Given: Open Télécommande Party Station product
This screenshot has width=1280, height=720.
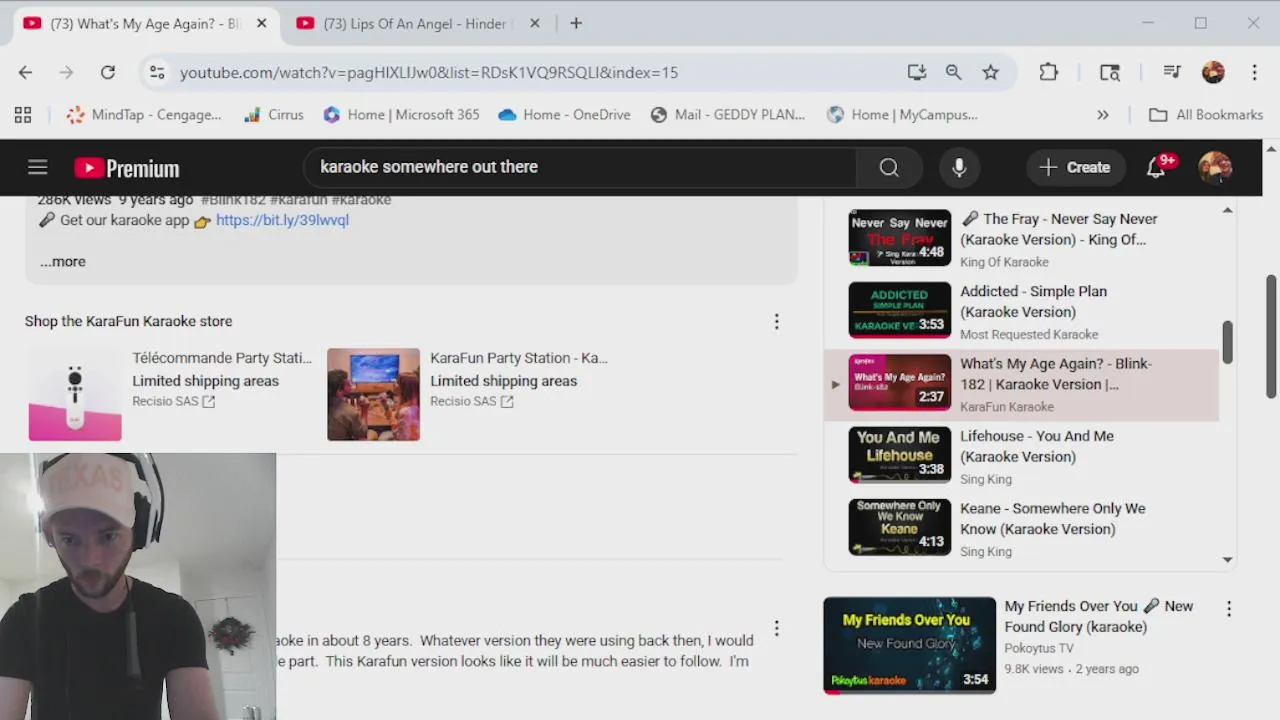Looking at the screenshot, I should [222, 358].
